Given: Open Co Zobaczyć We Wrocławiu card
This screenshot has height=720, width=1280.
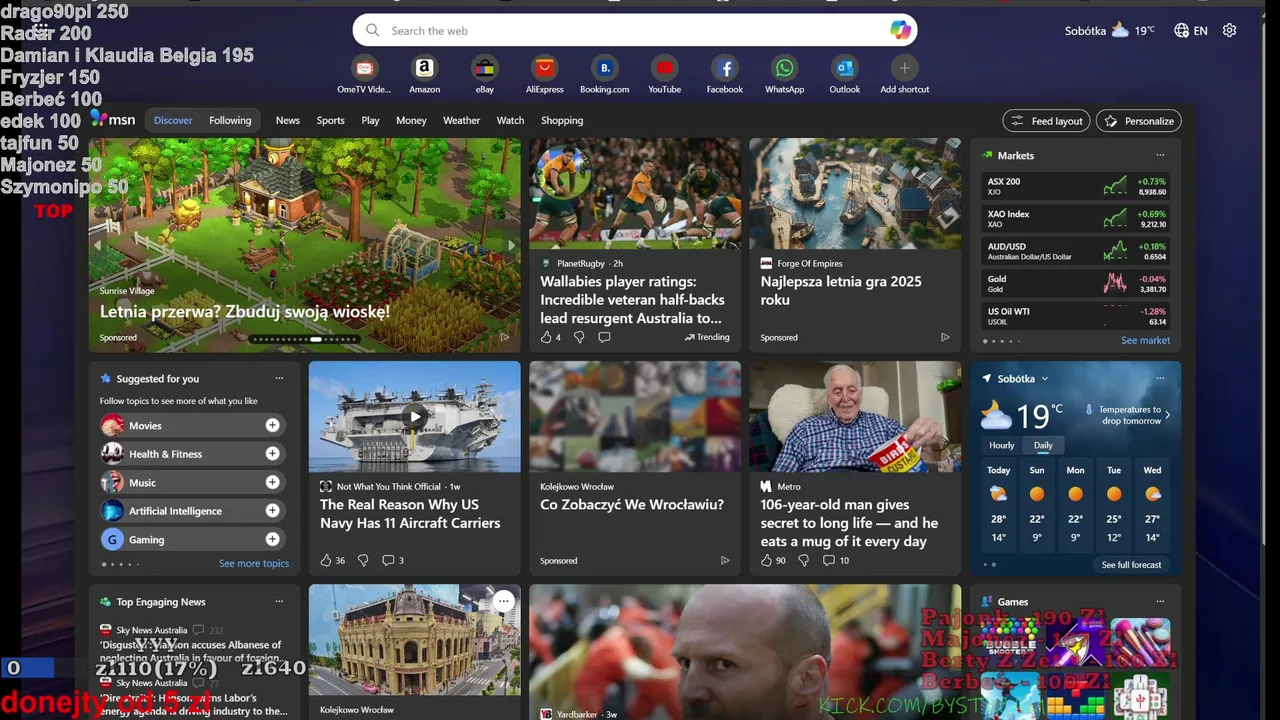Looking at the screenshot, I should (635, 468).
